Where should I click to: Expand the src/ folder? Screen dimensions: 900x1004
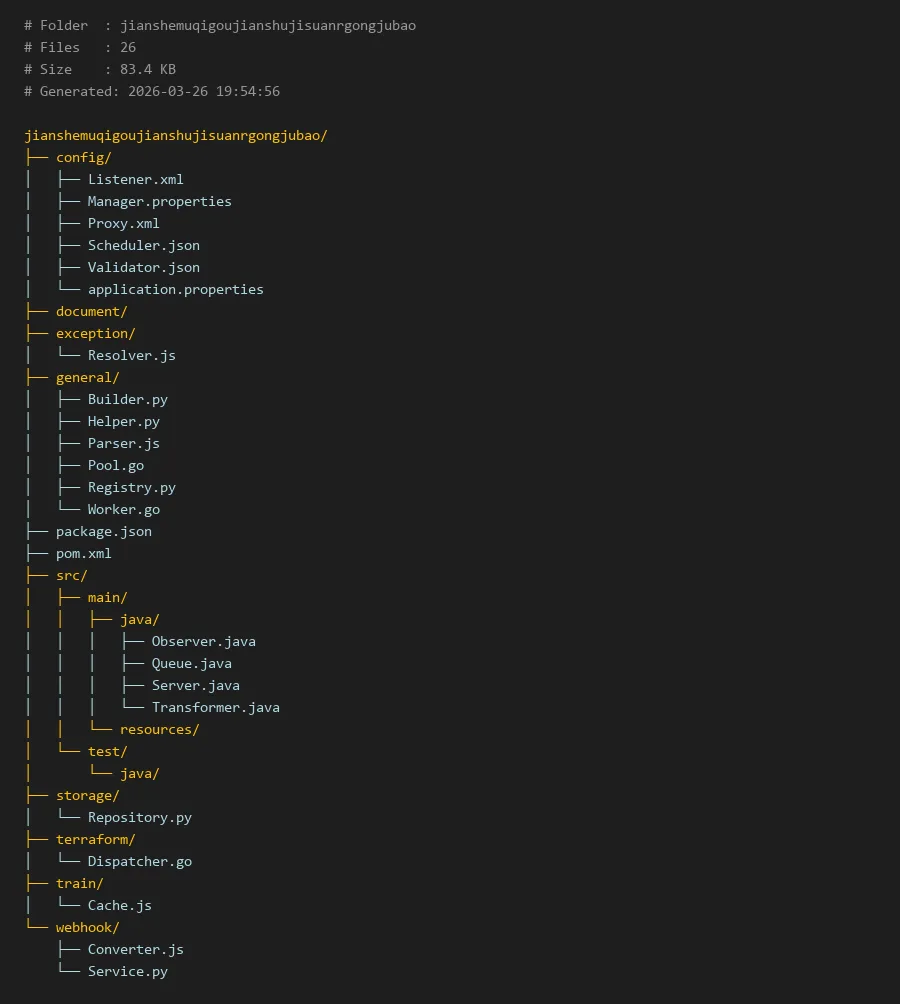click(71, 575)
